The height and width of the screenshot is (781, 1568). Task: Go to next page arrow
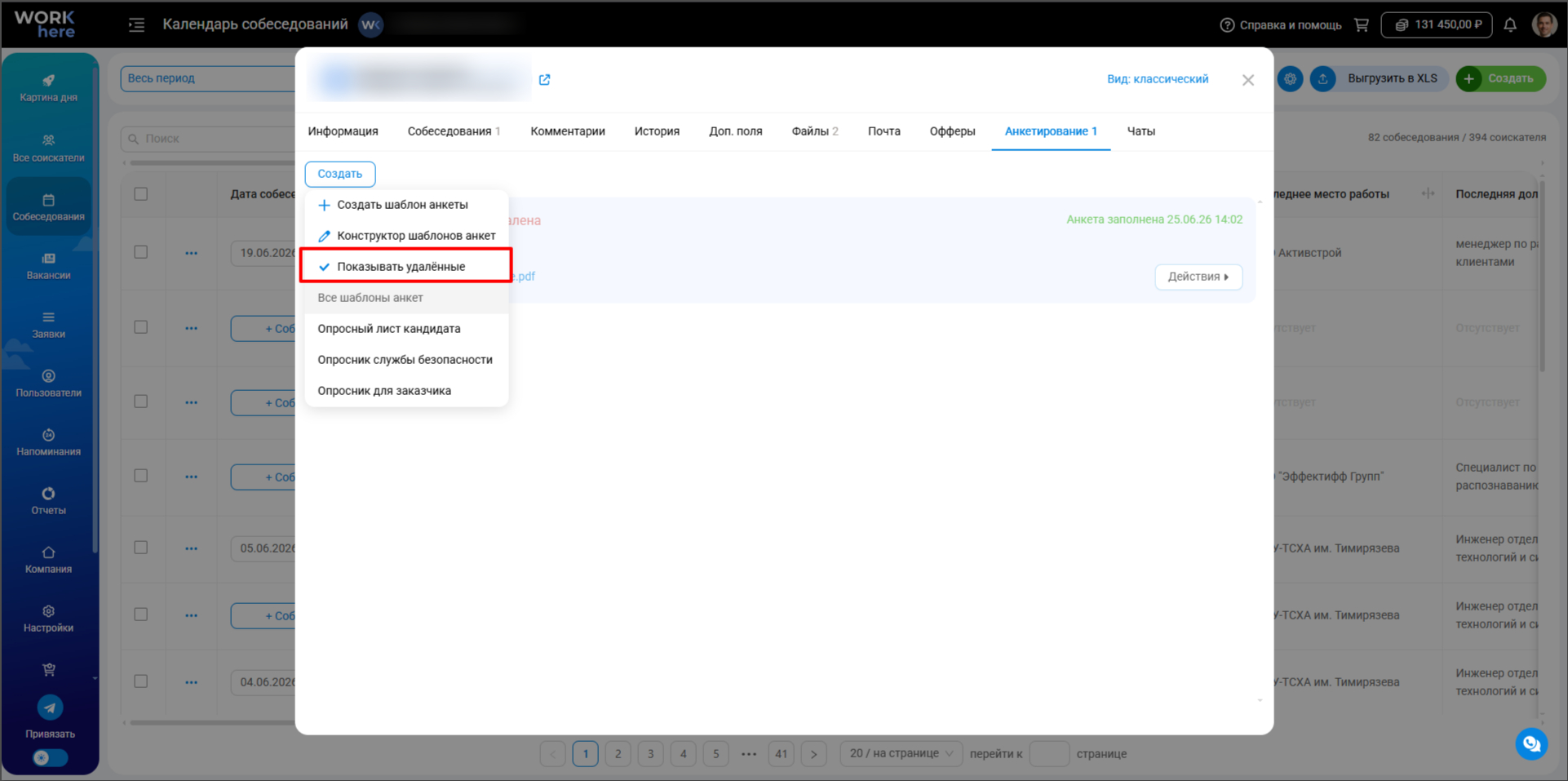[813, 754]
